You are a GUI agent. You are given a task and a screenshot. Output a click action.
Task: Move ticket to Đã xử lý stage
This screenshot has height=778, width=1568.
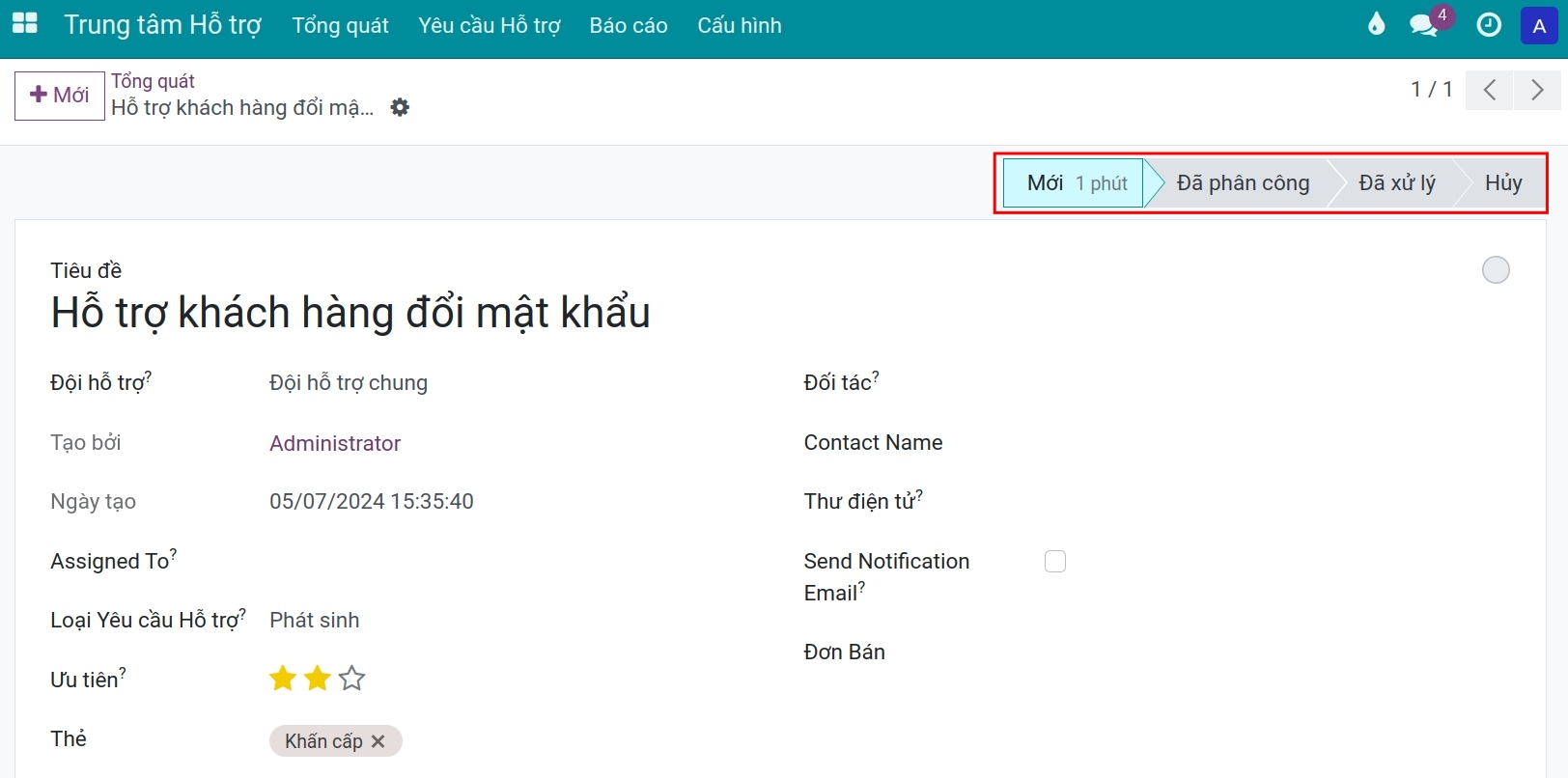tap(1397, 183)
